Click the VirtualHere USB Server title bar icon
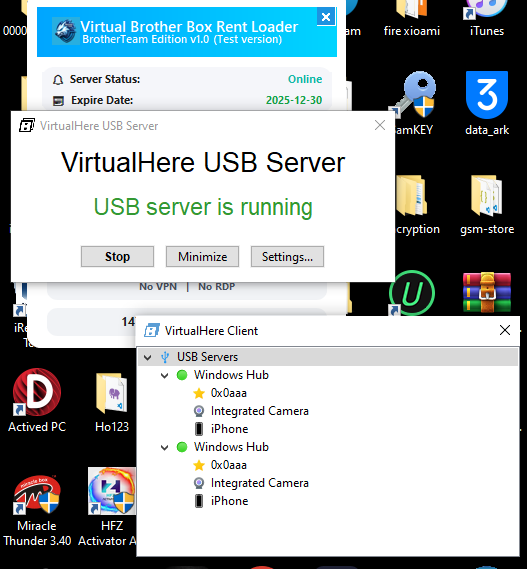This screenshot has height=569, width=527. tap(27, 126)
